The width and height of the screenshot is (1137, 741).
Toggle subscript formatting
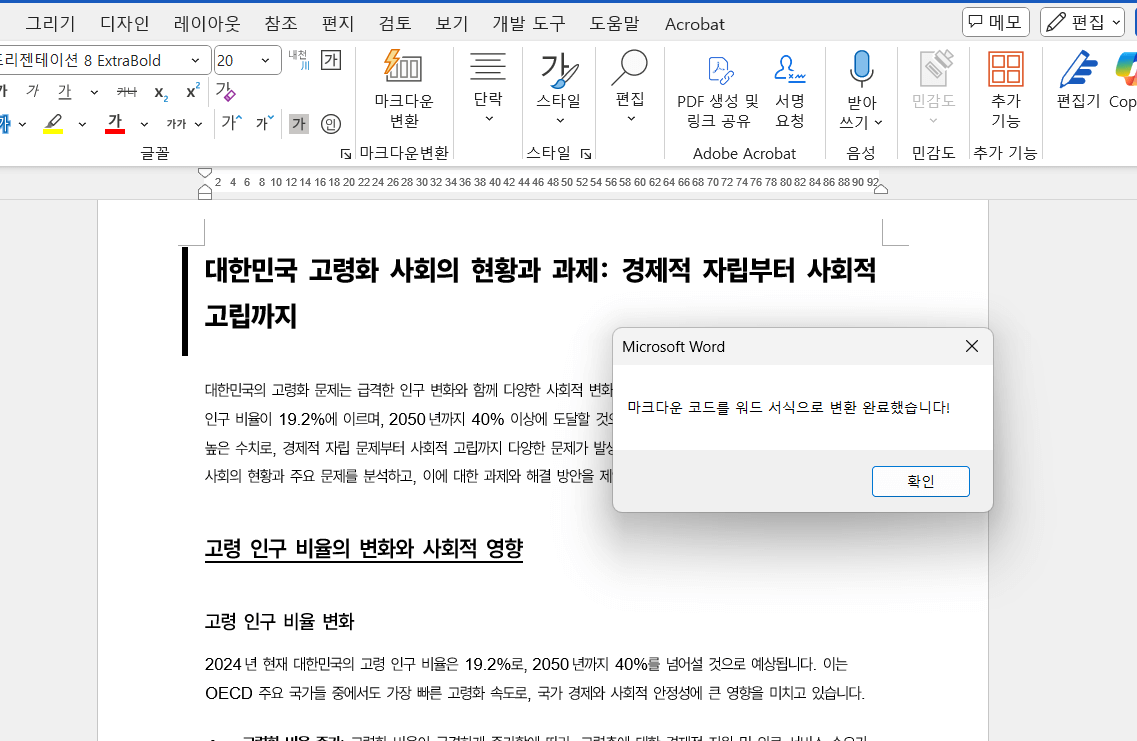coord(161,92)
